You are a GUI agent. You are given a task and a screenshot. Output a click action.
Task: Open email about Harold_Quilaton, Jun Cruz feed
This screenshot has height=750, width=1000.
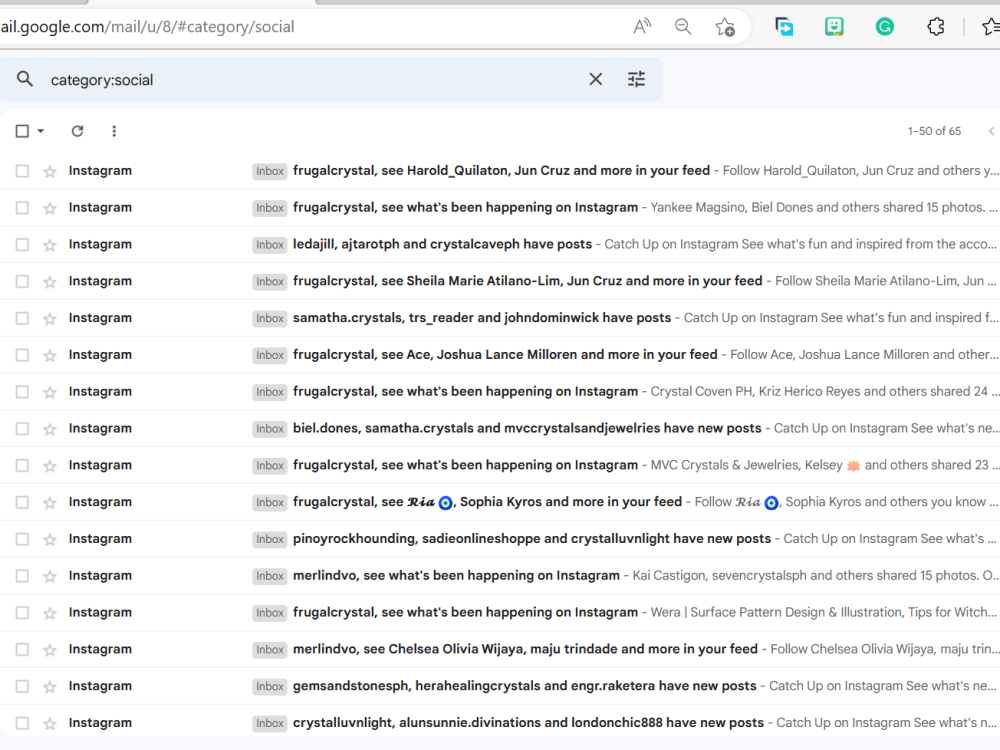(500, 171)
